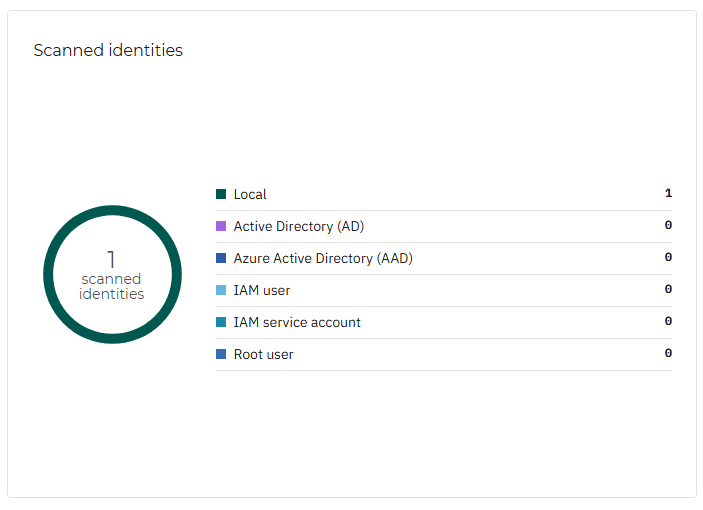Select the IAM service account label
Viewport: 703px width, 510px height.
pos(297,322)
